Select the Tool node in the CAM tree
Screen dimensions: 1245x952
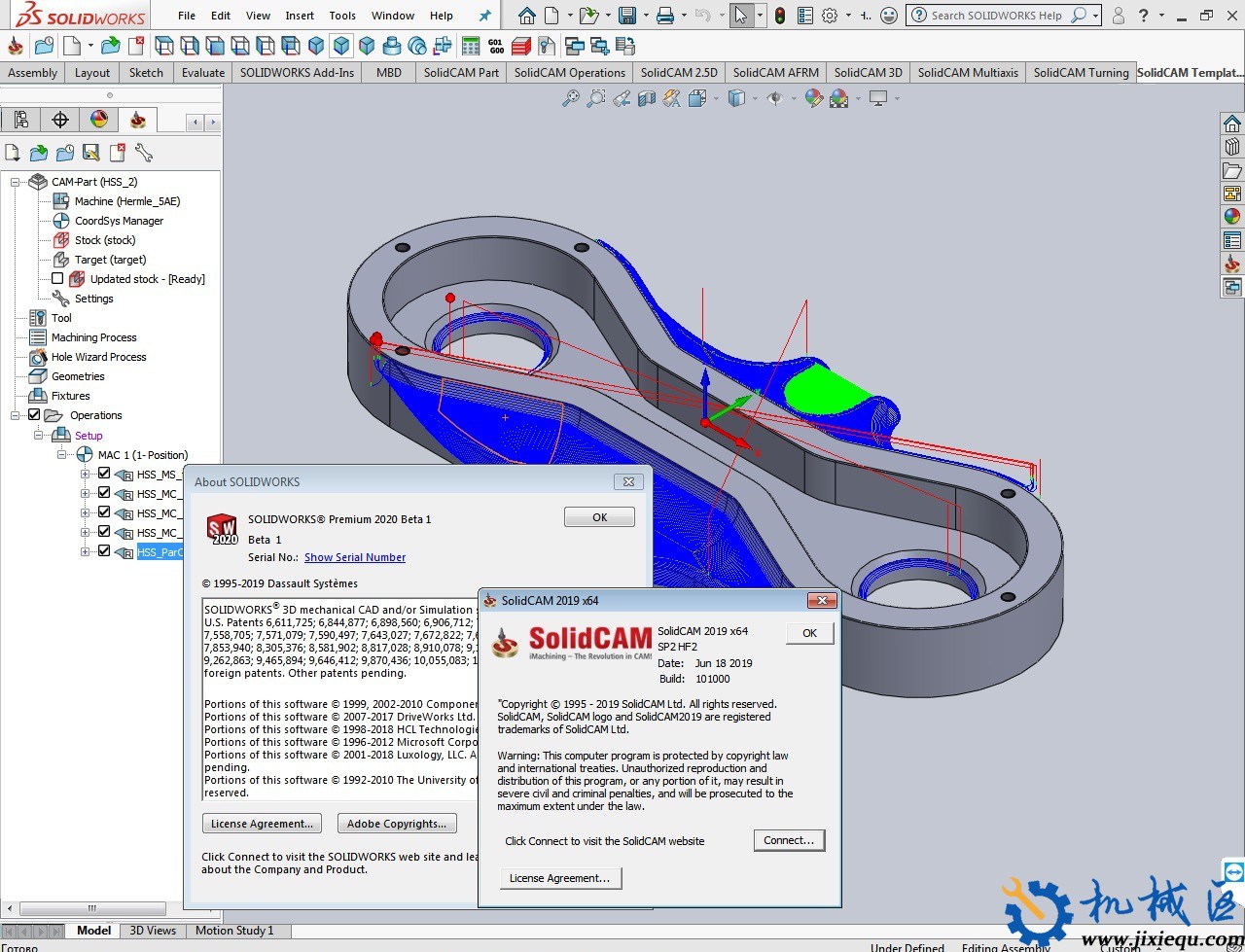click(x=58, y=317)
